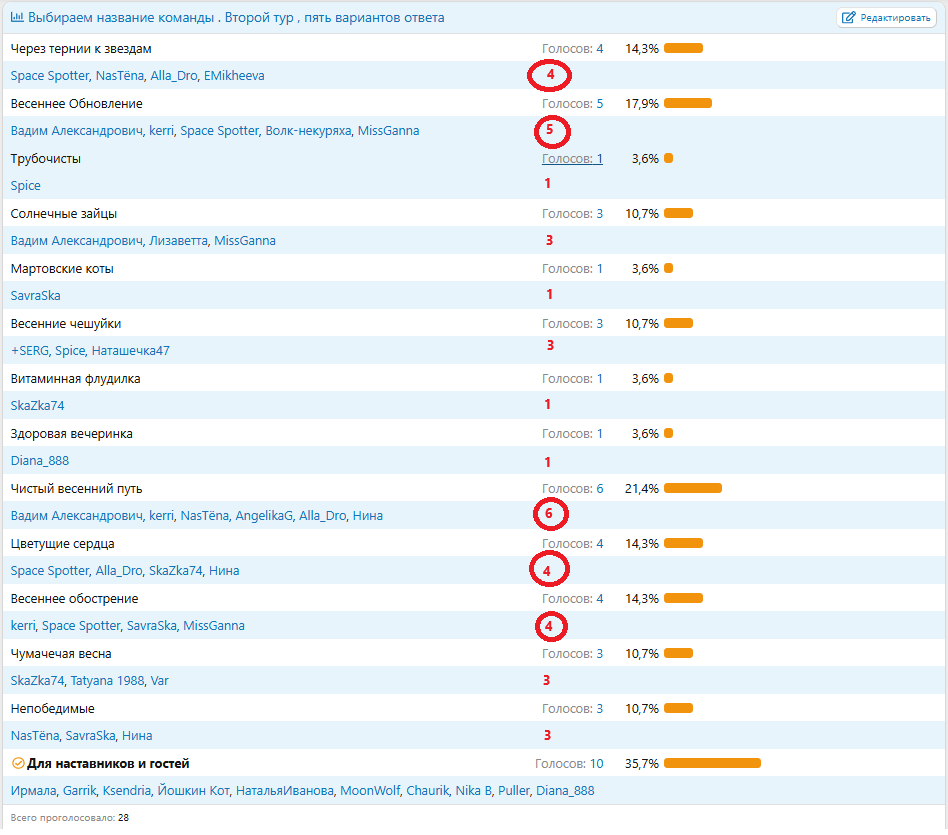
Task: Click the Всего проголосовало: 28 footer text
Action: pos(70,817)
